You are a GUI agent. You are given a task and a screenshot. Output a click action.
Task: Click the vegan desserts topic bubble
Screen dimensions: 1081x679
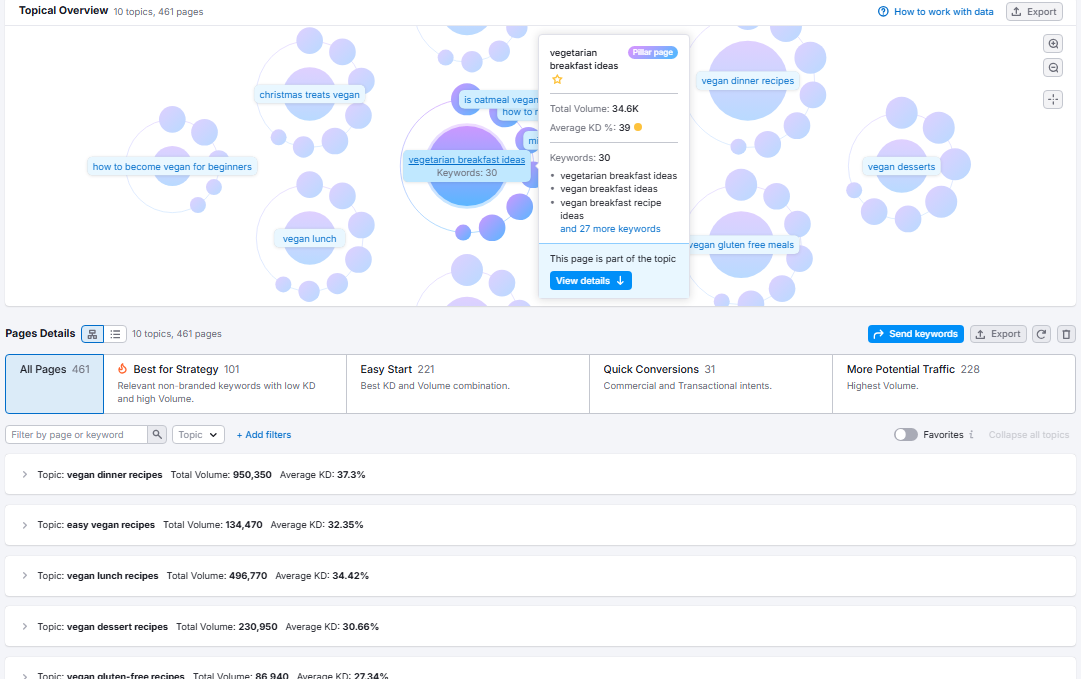[x=901, y=167]
